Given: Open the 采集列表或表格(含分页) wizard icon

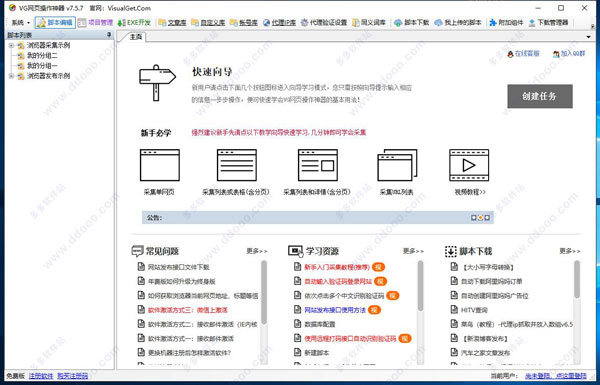Looking at the screenshot, I should tap(236, 165).
